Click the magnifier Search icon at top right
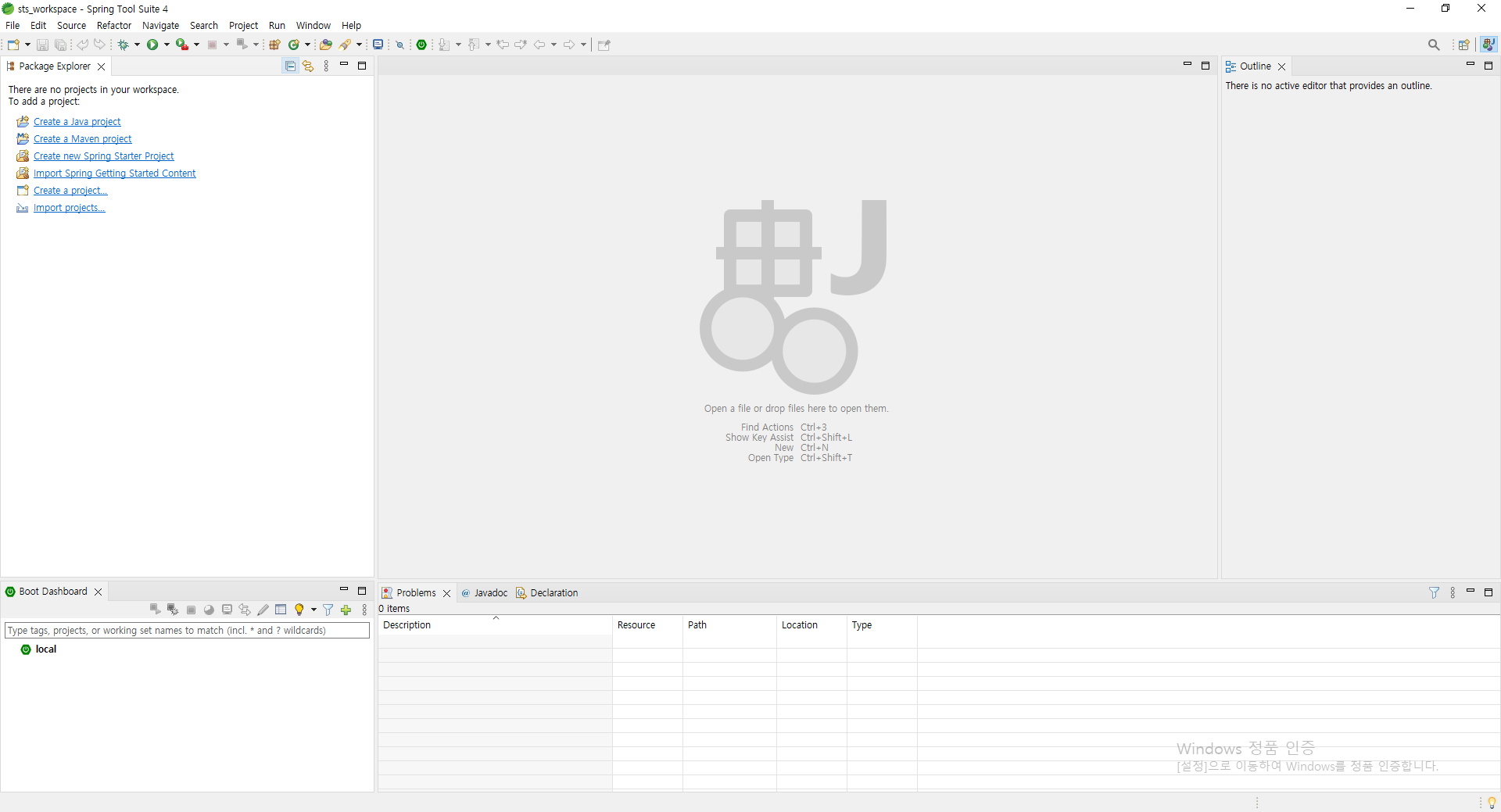The width and height of the screenshot is (1501, 812). pyautogui.click(x=1434, y=45)
